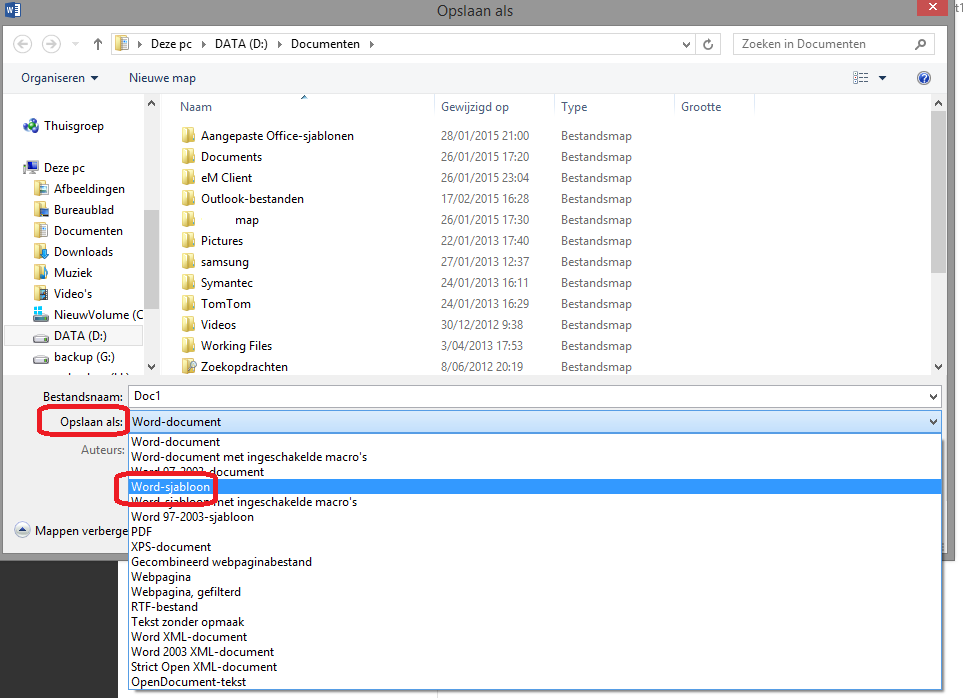The height and width of the screenshot is (698, 966).
Task: Expand the chevron after Documenten in the address bar
Action: click(x=371, y=44)
